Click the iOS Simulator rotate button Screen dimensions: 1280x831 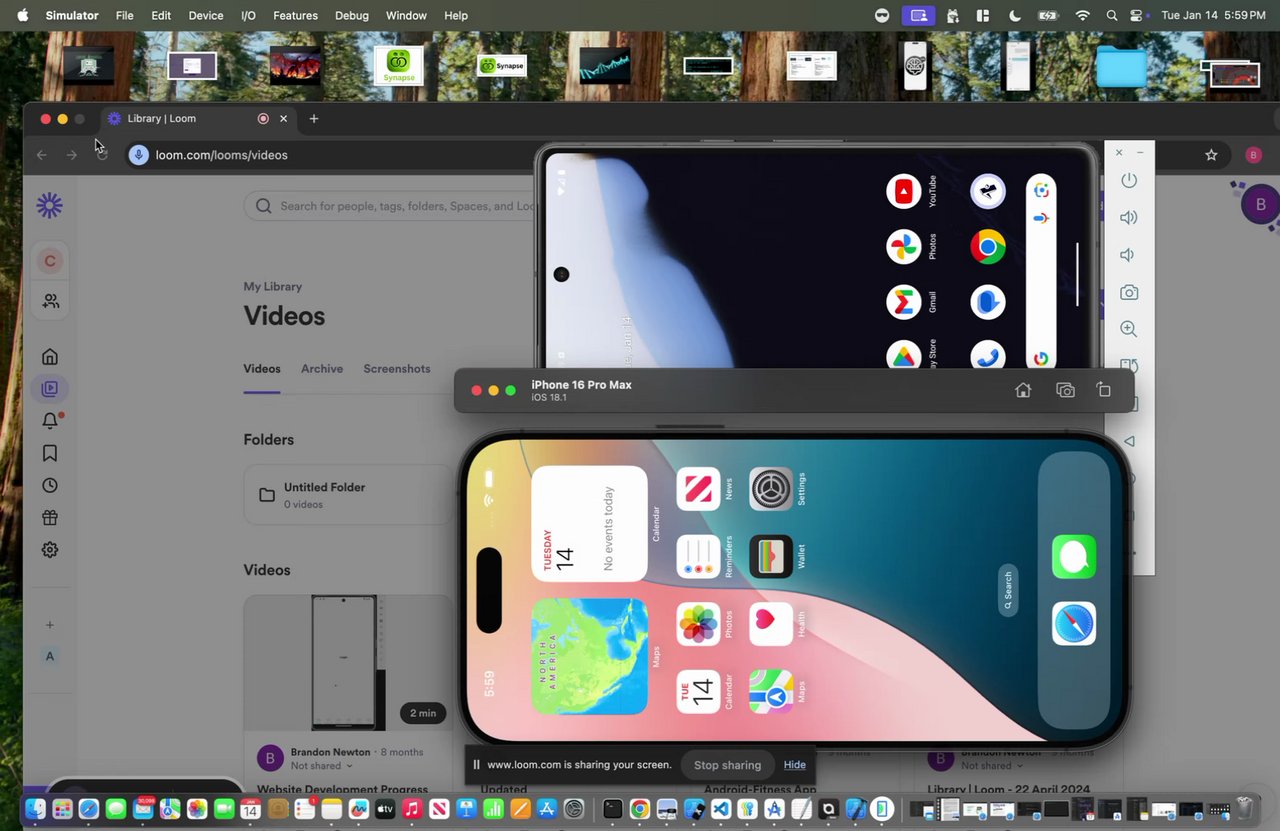1104,390
